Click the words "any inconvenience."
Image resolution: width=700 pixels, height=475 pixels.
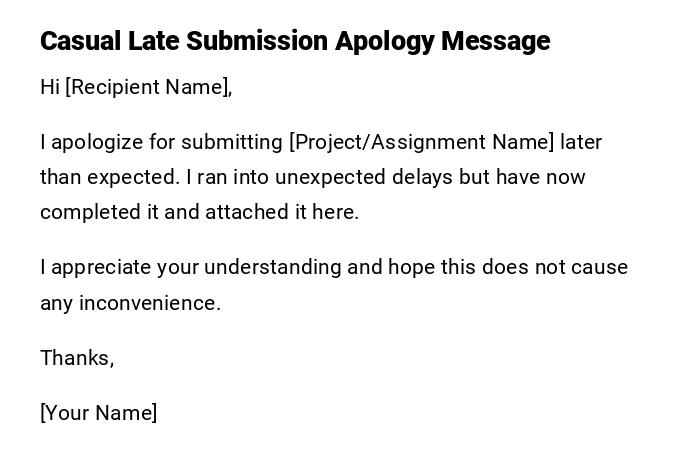coord(130,303)
